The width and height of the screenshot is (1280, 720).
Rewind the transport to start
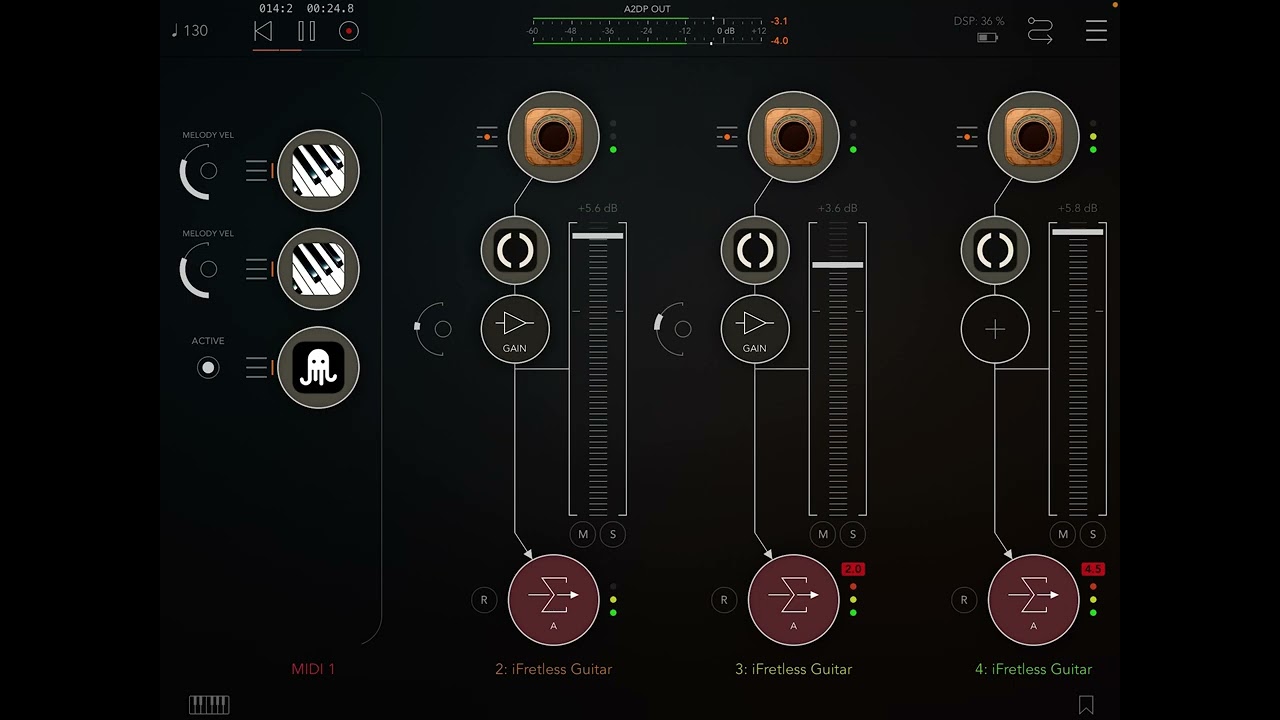click(263, 31)
